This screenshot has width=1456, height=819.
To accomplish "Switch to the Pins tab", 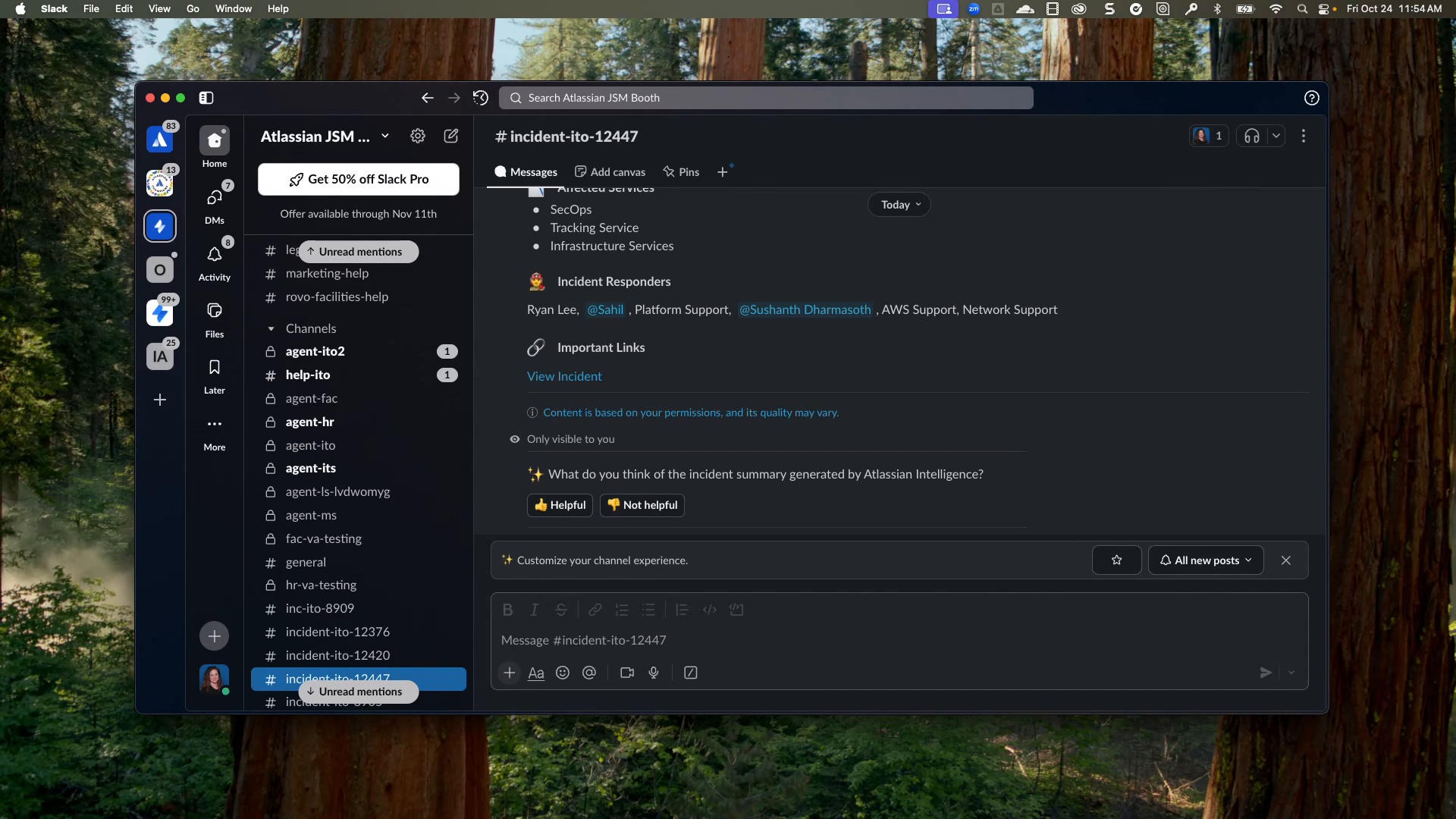I will tap(680, 171).
